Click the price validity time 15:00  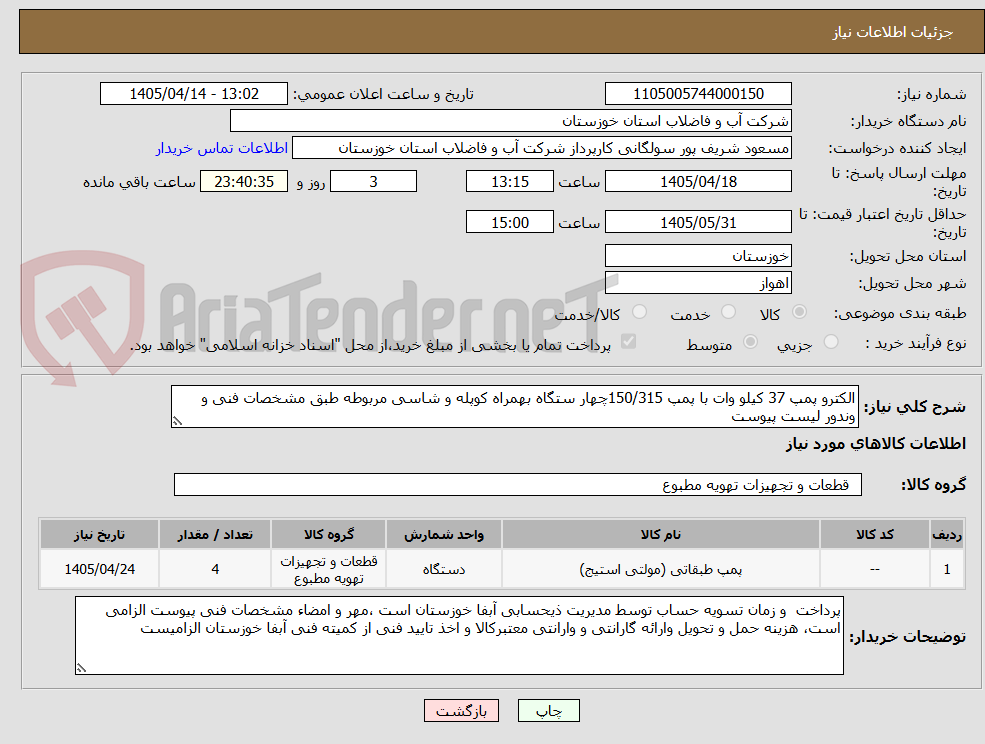pos(509,222)
